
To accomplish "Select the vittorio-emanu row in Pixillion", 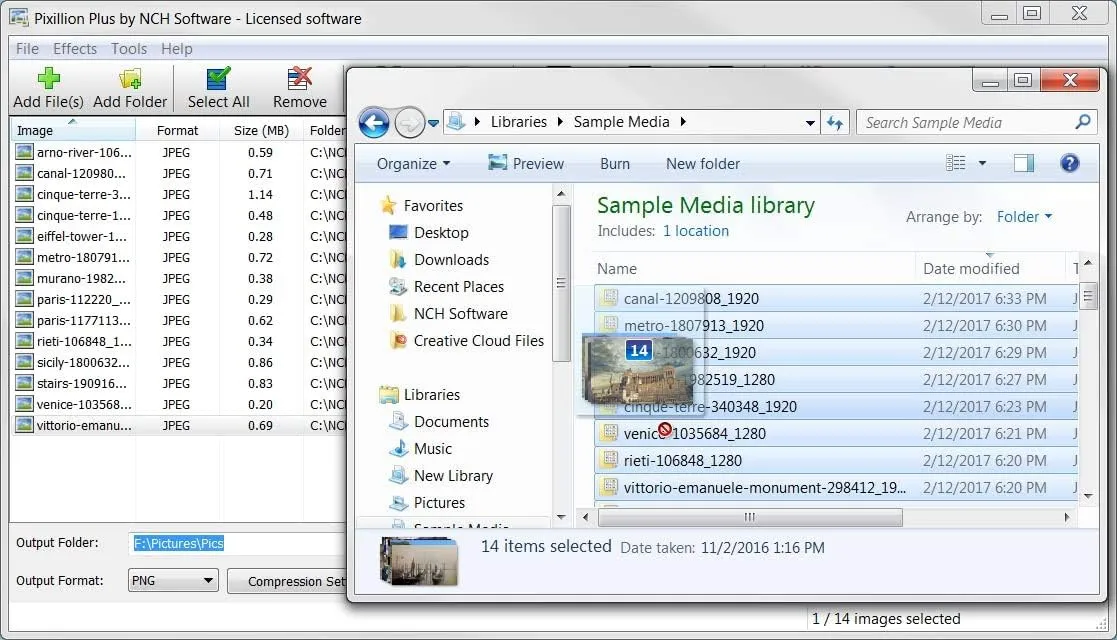I will click(180, 425).
